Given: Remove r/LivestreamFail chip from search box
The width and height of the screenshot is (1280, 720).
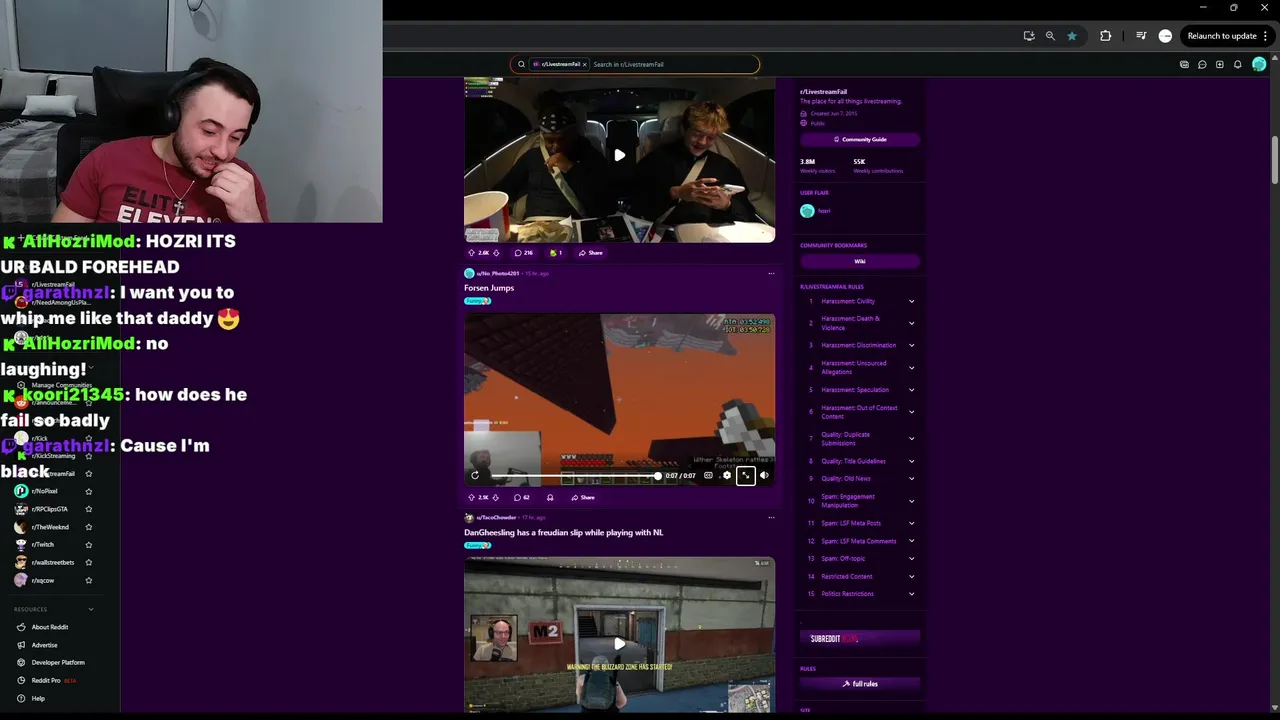Looking at the screenshot, I should (x=585, y=64).
